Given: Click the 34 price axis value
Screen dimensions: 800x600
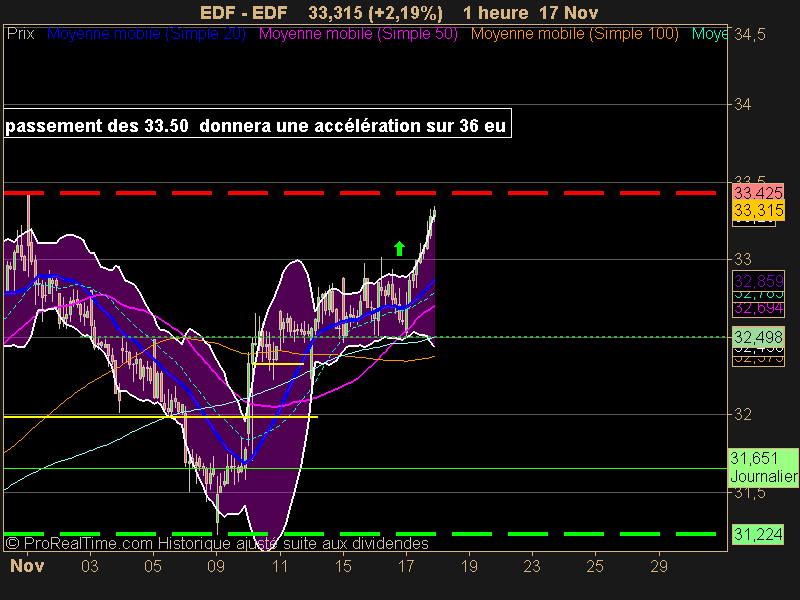Looking at the screenshot, I should 743,104.
